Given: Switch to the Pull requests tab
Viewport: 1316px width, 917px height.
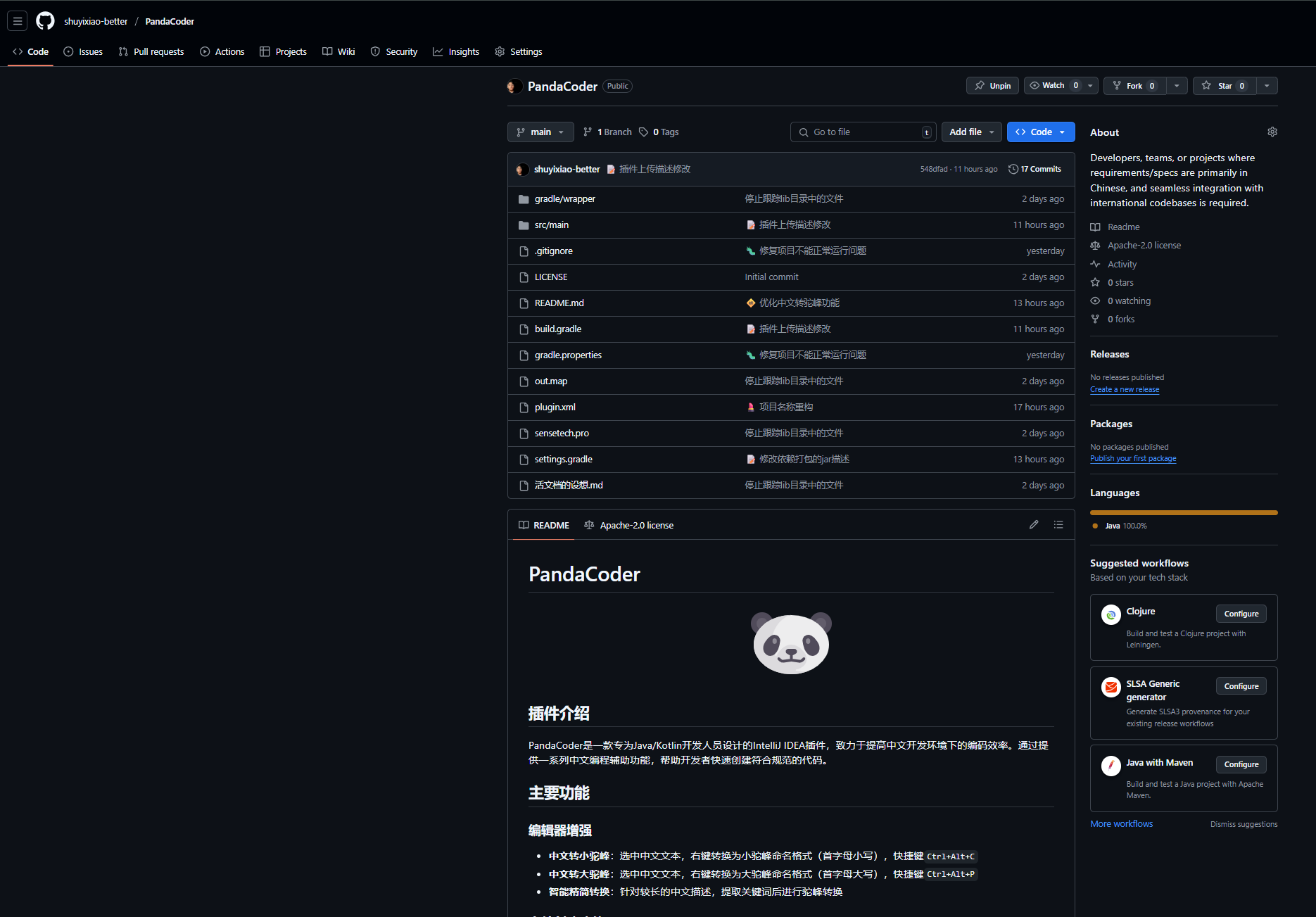Looking at the screenshot, I should [151, 51].
